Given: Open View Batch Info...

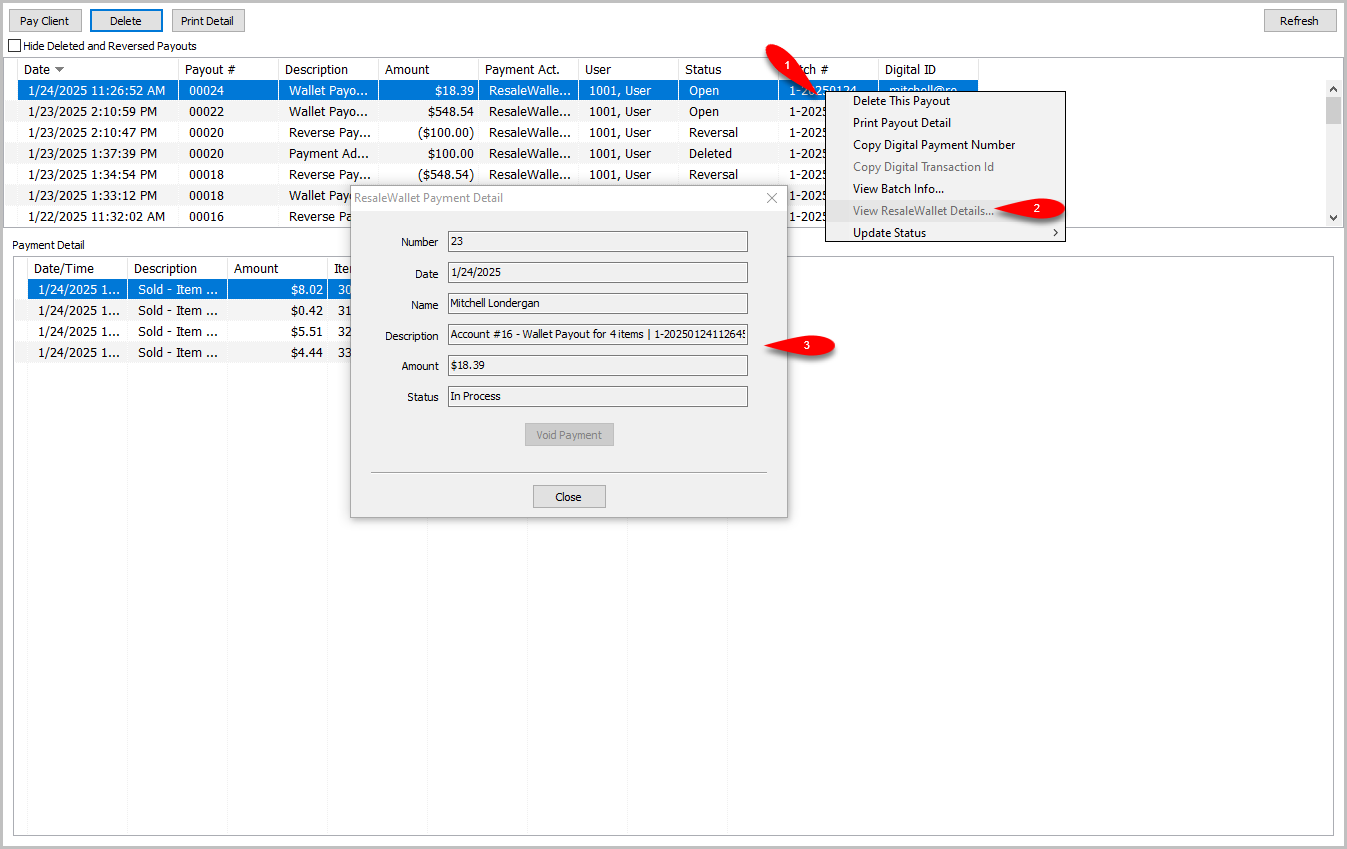Looking at the screenshot, I should pos(945,189).
